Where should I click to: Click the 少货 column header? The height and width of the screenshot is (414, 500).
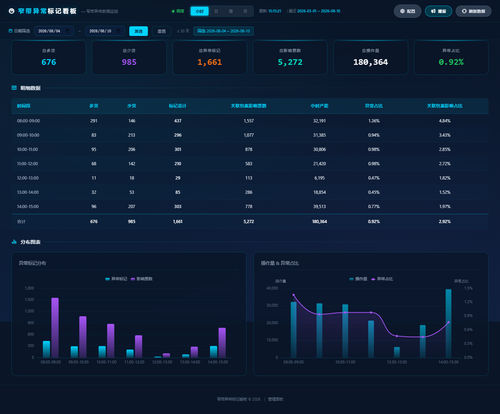click(132, 106)
